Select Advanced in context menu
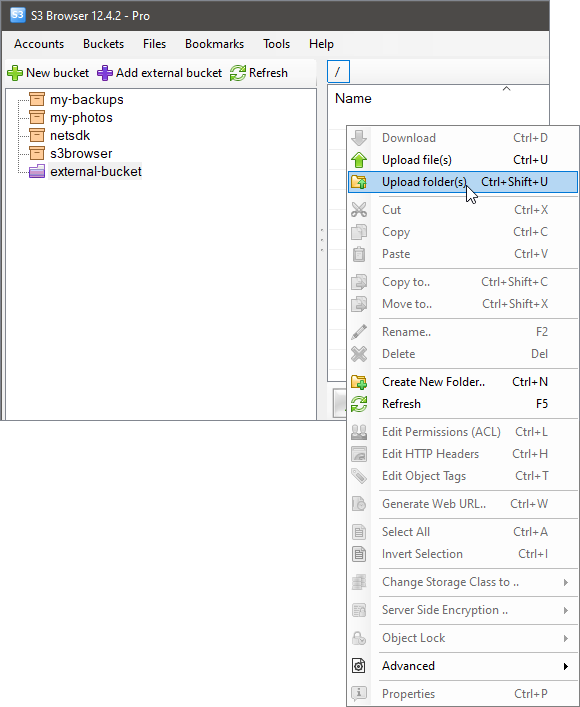 [463, 666]
